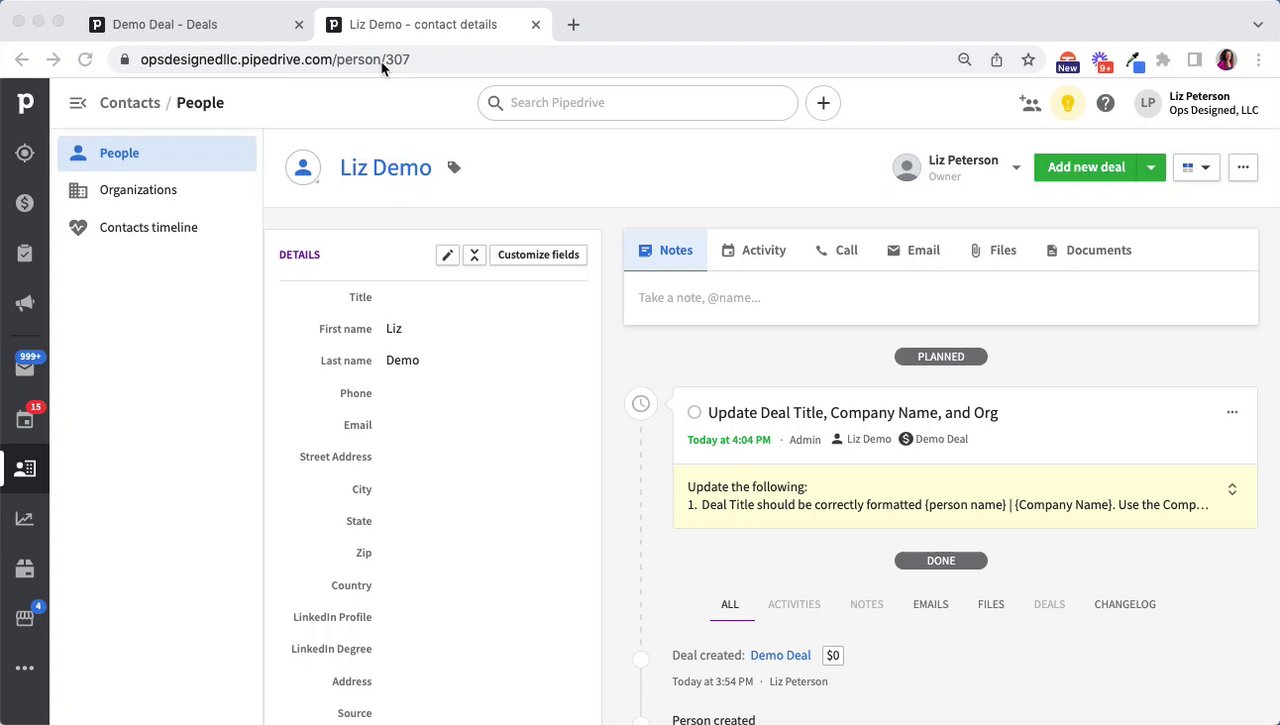Click the pencil edit details icon

[447, 255]
